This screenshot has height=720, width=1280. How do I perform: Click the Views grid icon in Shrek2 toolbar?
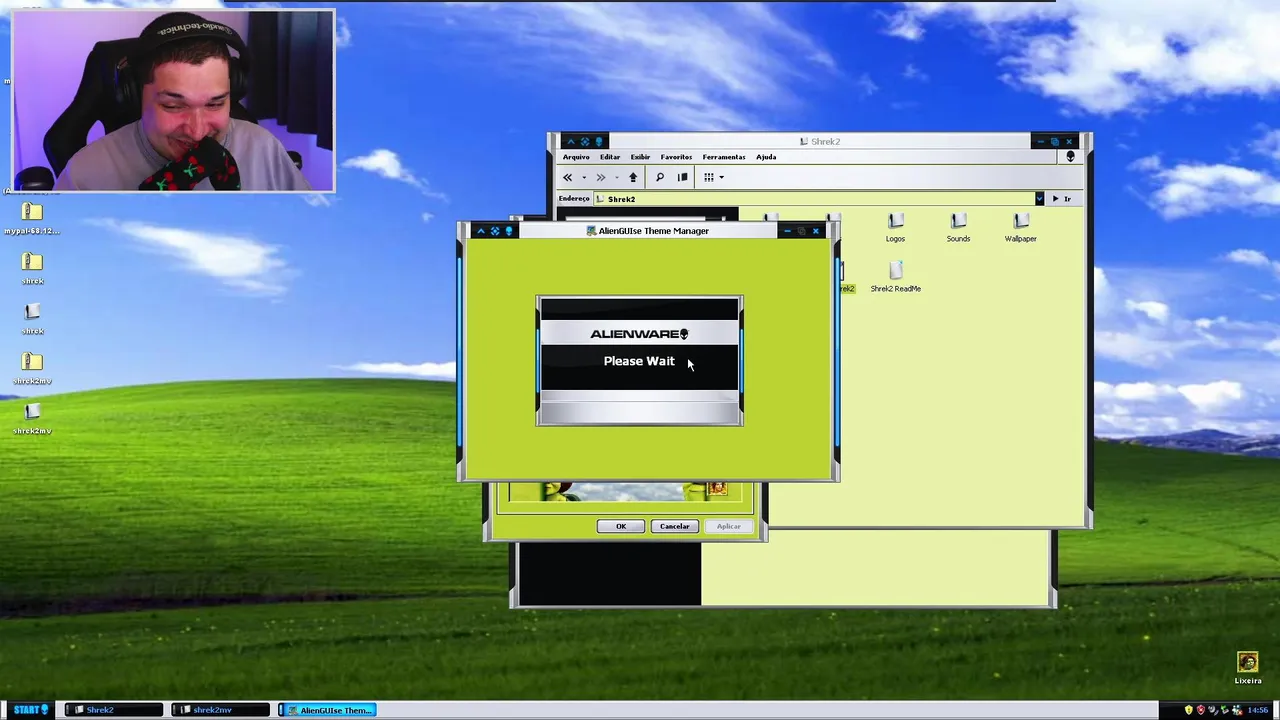tap(709, 177)
